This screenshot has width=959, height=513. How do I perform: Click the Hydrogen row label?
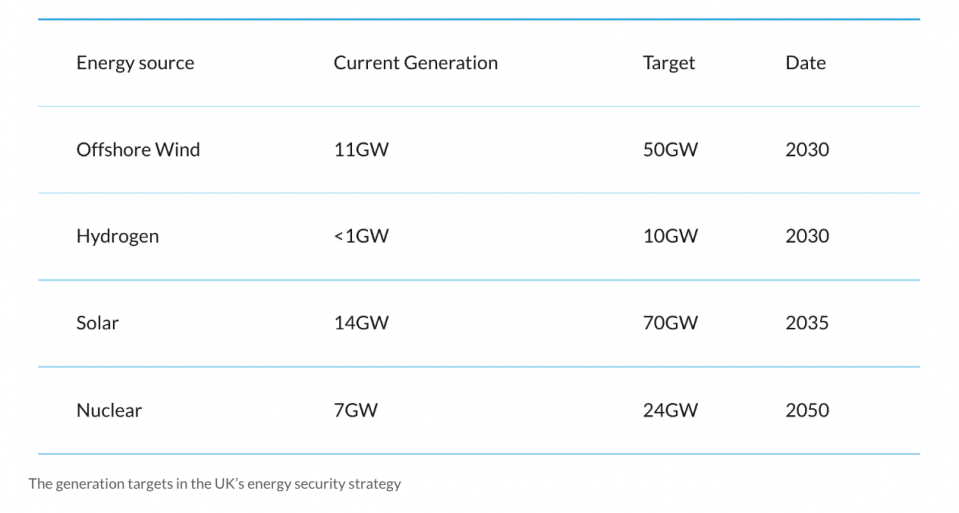click(117, 237)
